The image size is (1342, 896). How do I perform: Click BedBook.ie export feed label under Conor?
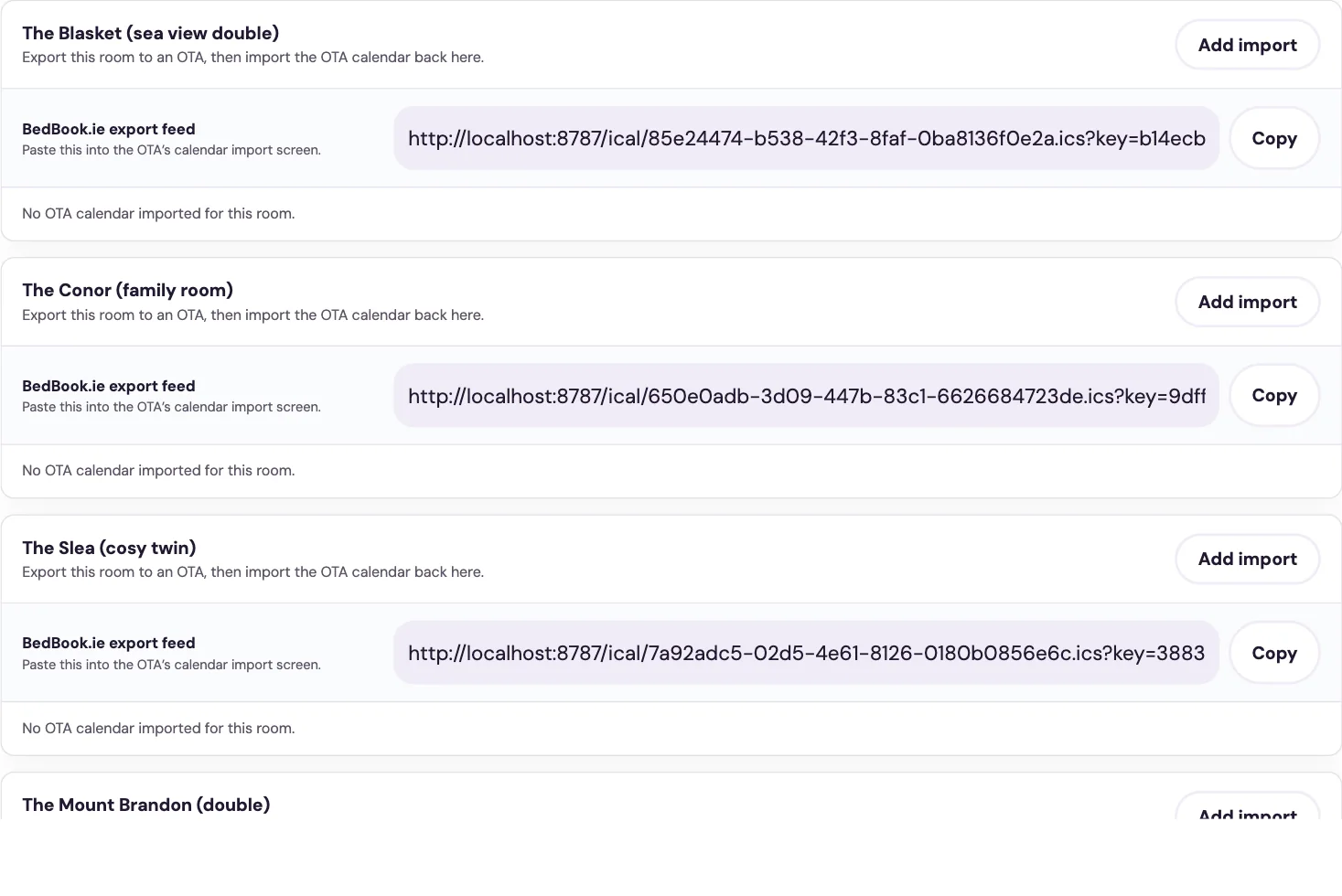pyautogui.click(x=109, y=386)
